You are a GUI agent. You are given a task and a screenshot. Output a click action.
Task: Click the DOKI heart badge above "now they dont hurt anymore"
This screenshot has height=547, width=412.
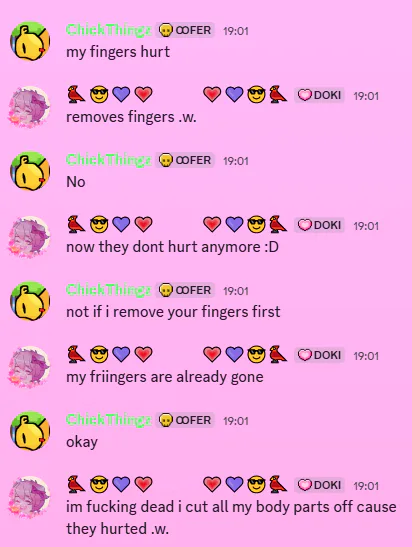(x=319, y=225)
